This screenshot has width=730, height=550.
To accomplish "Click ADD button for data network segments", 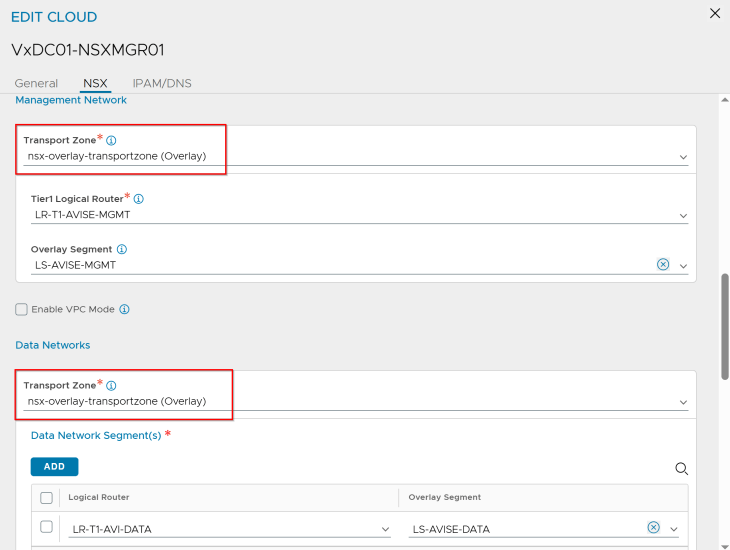I will (x=54, y=467).
